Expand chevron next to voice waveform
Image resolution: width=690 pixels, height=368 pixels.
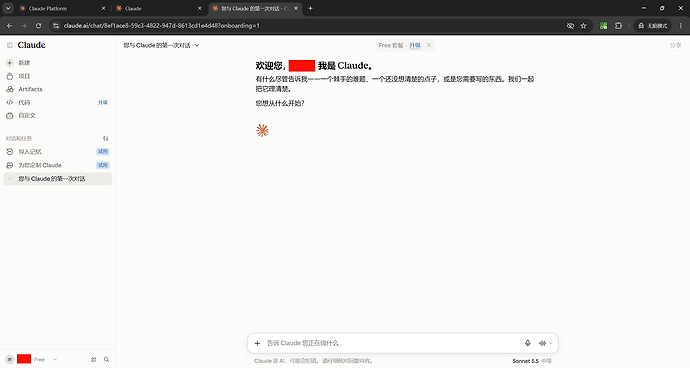551,343
